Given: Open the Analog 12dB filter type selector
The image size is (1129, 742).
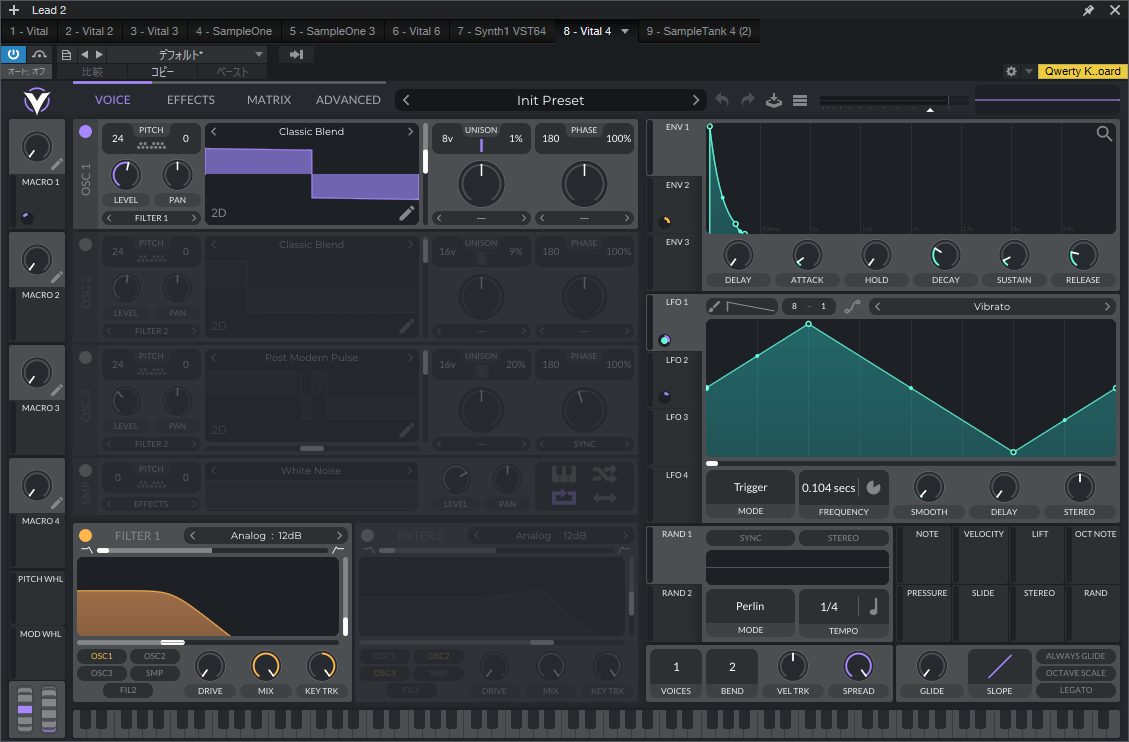Looking at the screenshot, I should pos(266,535).
